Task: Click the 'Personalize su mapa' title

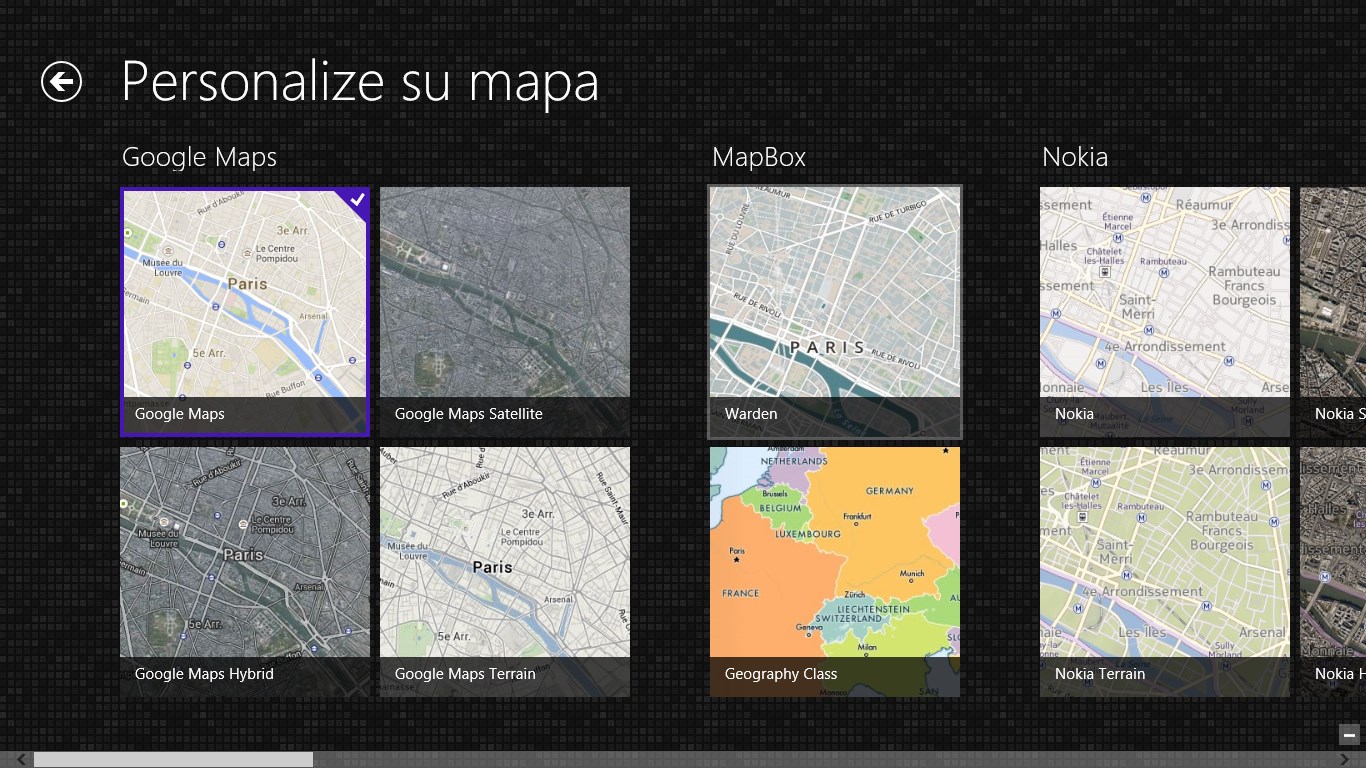Action: click(x=360, y=82)
